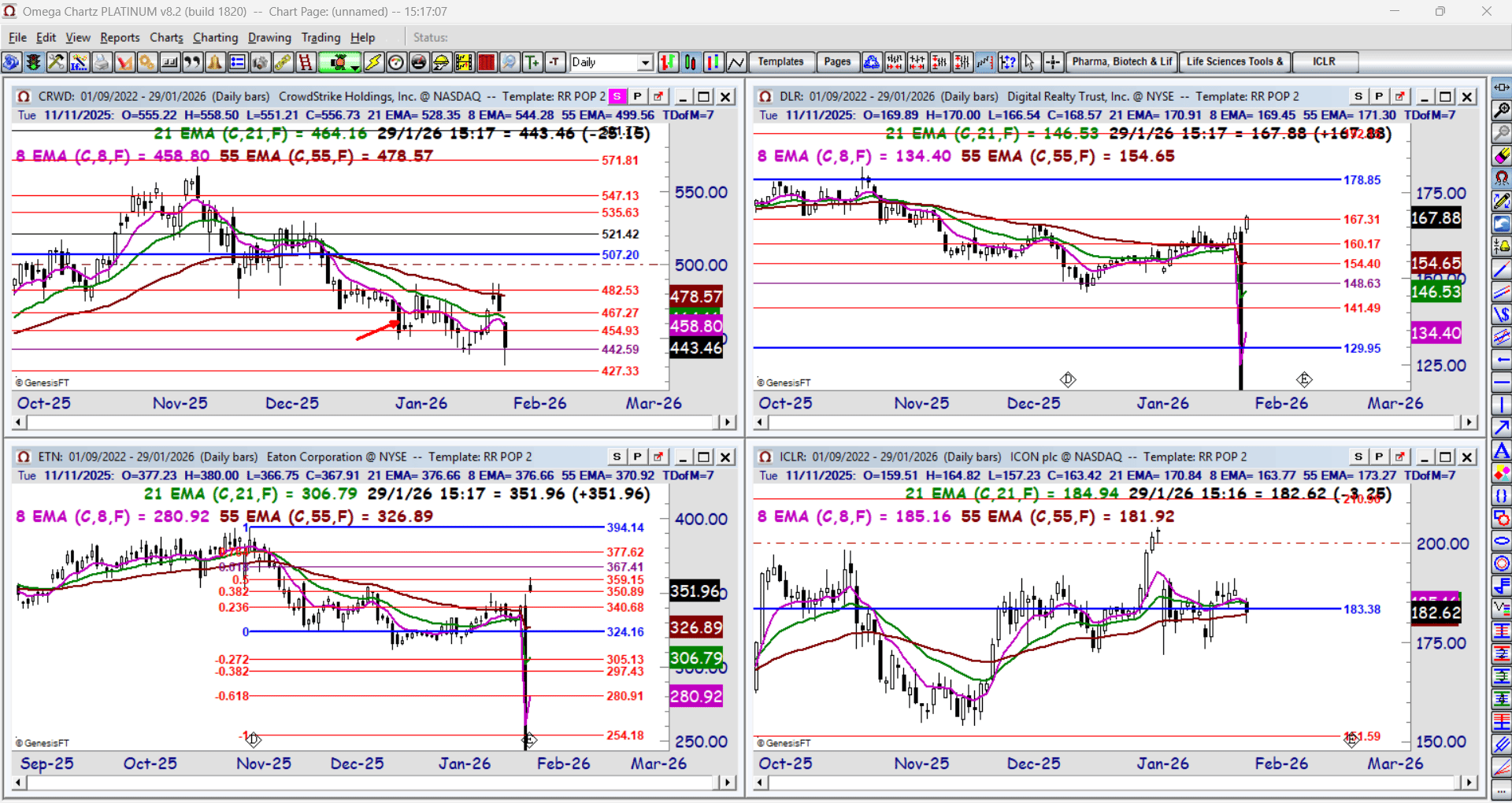Open the hammer and wrench tools icon

56,62
